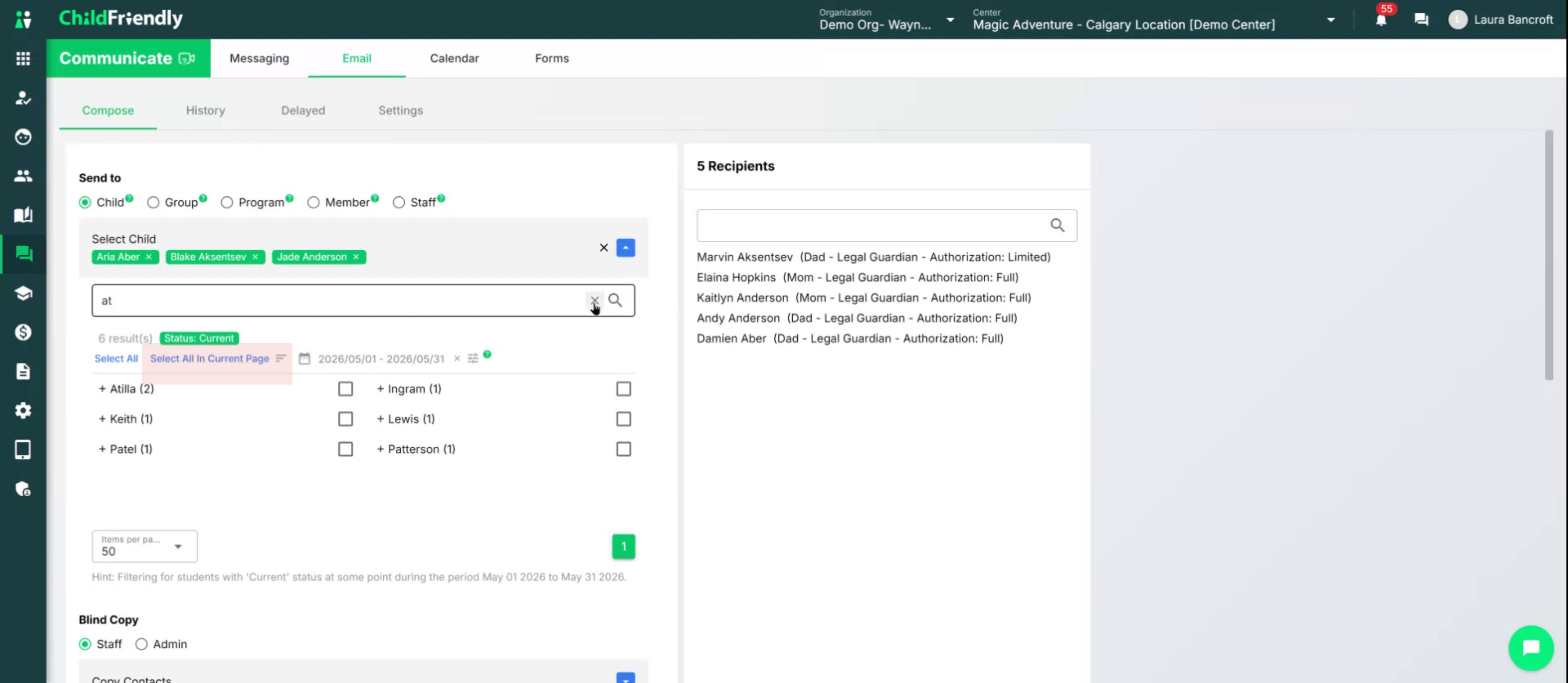The height and width of the screenshot is (683, 1568).
Task: Open the Communicate chat bubbles sidebar icon
Action: coord(23,254)
